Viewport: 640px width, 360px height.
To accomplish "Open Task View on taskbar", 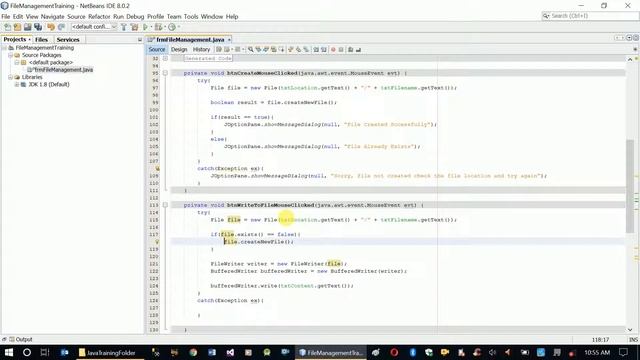I will (x=45, y=352).
